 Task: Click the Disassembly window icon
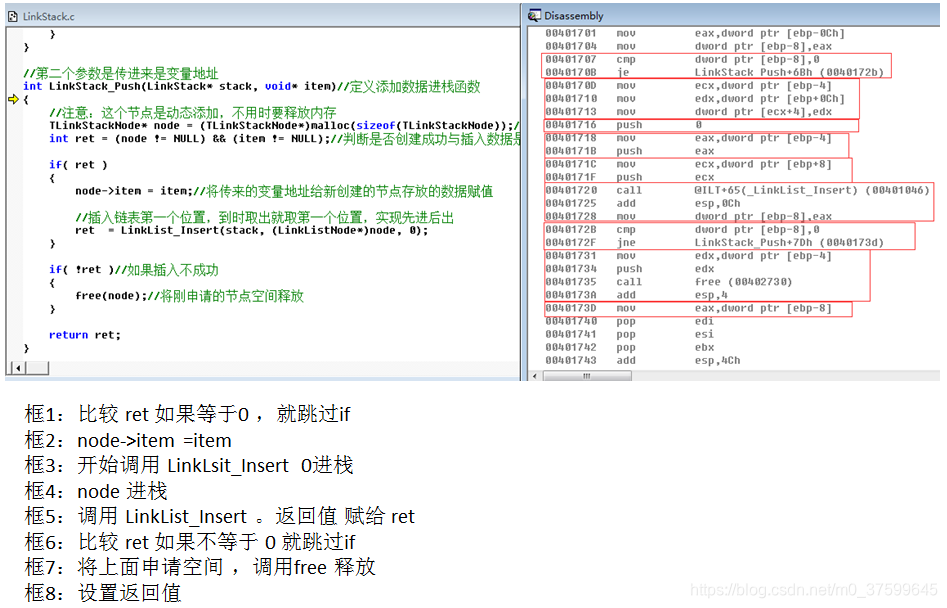[534, 16]
